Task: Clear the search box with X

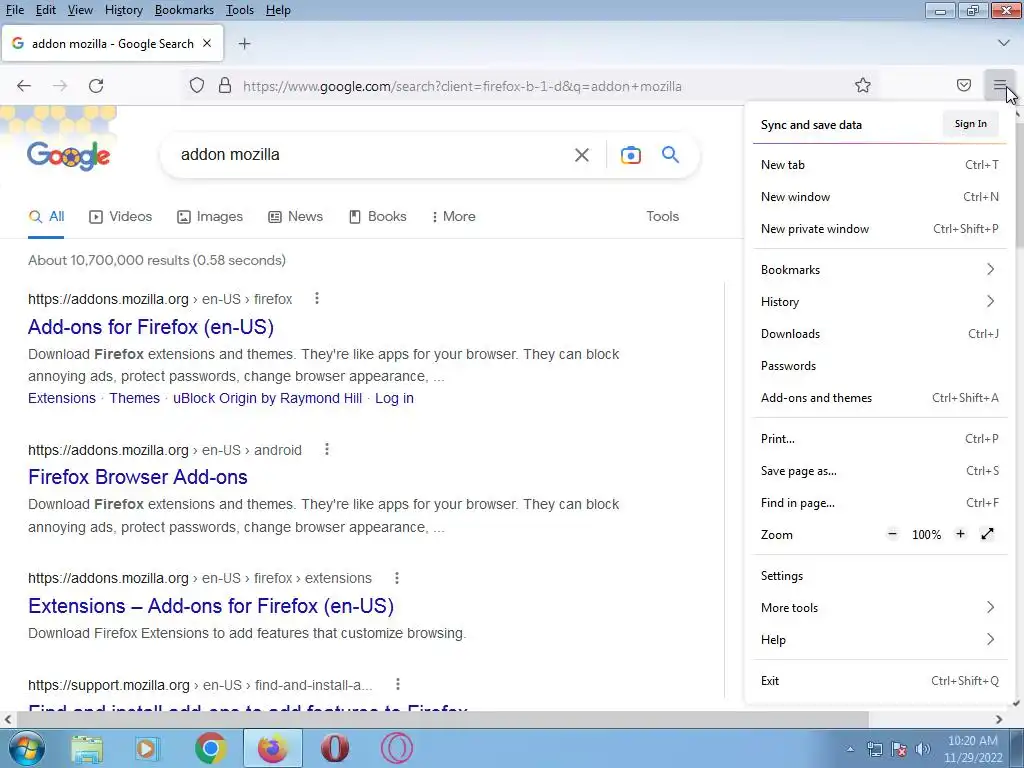Action: click(581, 155)
